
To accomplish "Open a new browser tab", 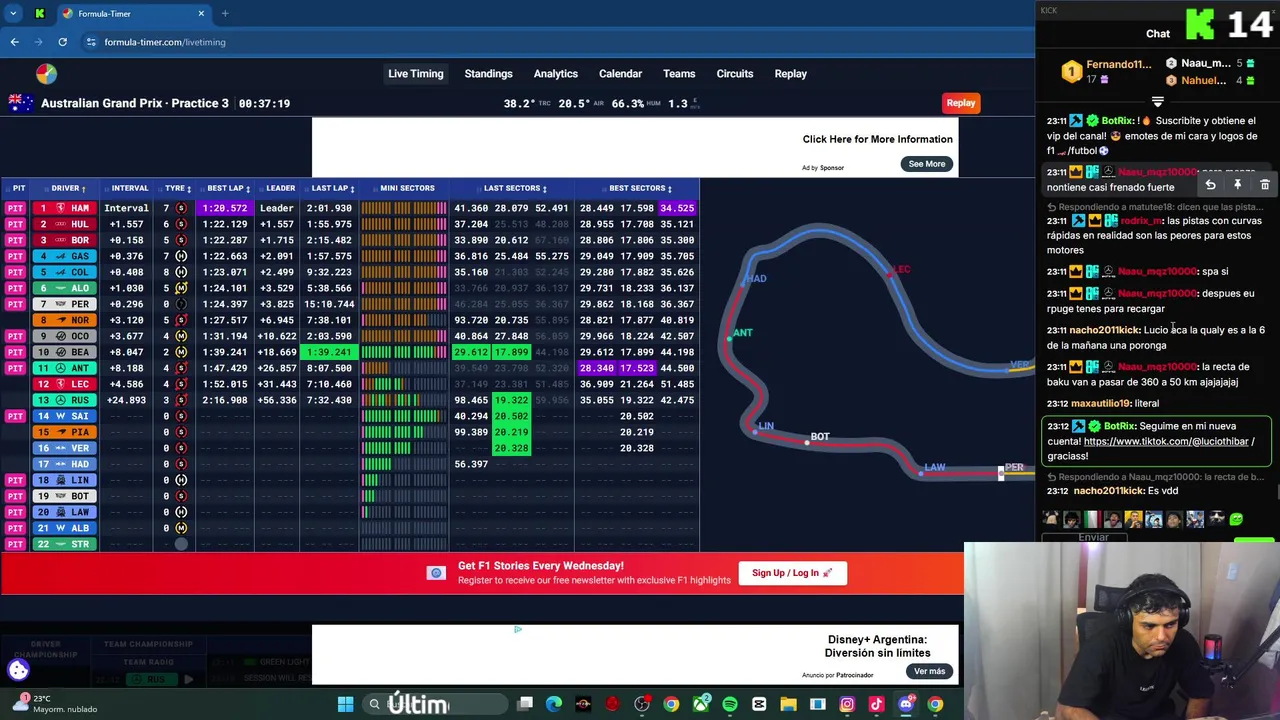I will click(x=225, y=14).
